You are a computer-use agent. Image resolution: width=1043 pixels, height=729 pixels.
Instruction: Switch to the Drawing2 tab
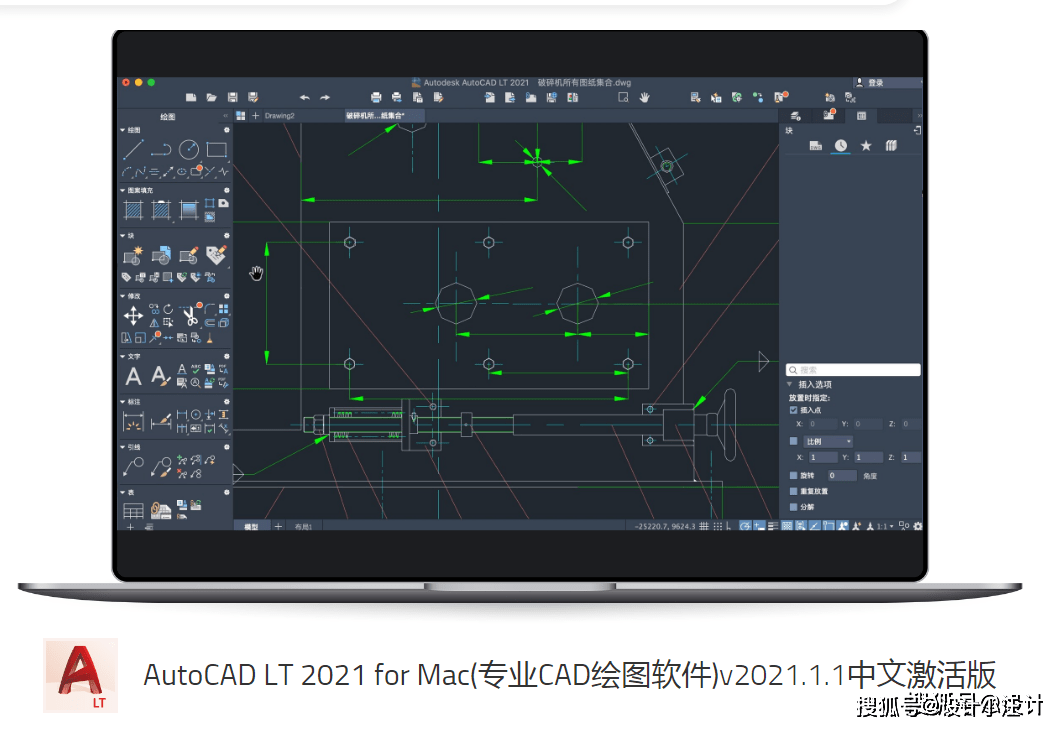279,116
